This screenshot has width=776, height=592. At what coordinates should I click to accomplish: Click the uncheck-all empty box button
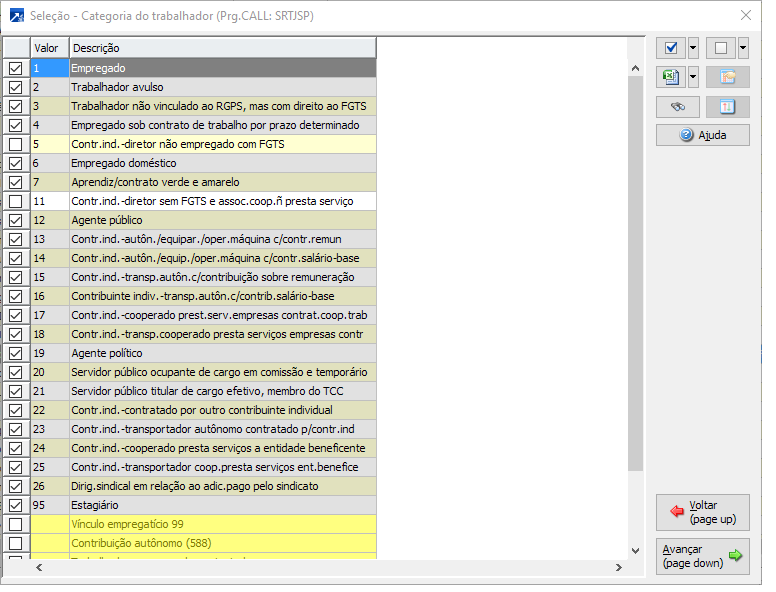point(721,48)
